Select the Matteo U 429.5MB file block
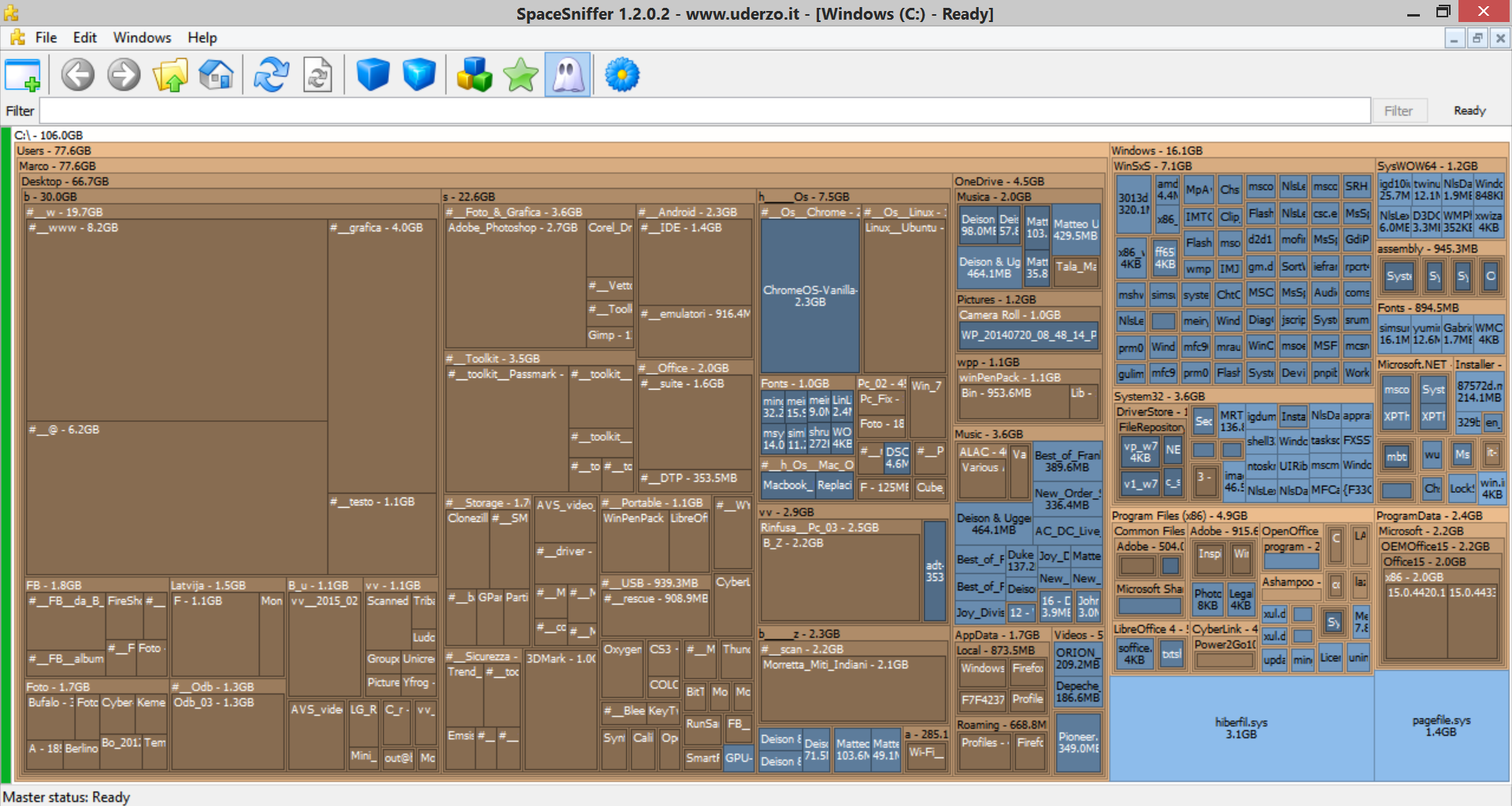The width and height of the screenshot is (1512, 806). 1076,230
